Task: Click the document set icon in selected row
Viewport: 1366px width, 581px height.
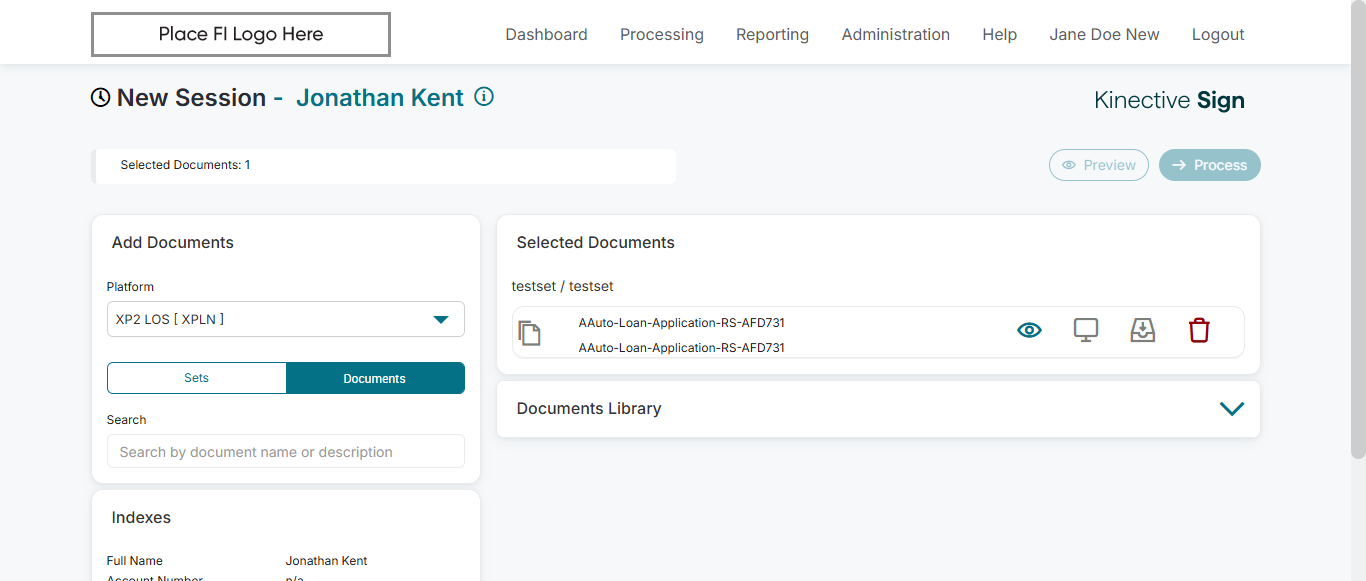Action: (x=530, y=333)
